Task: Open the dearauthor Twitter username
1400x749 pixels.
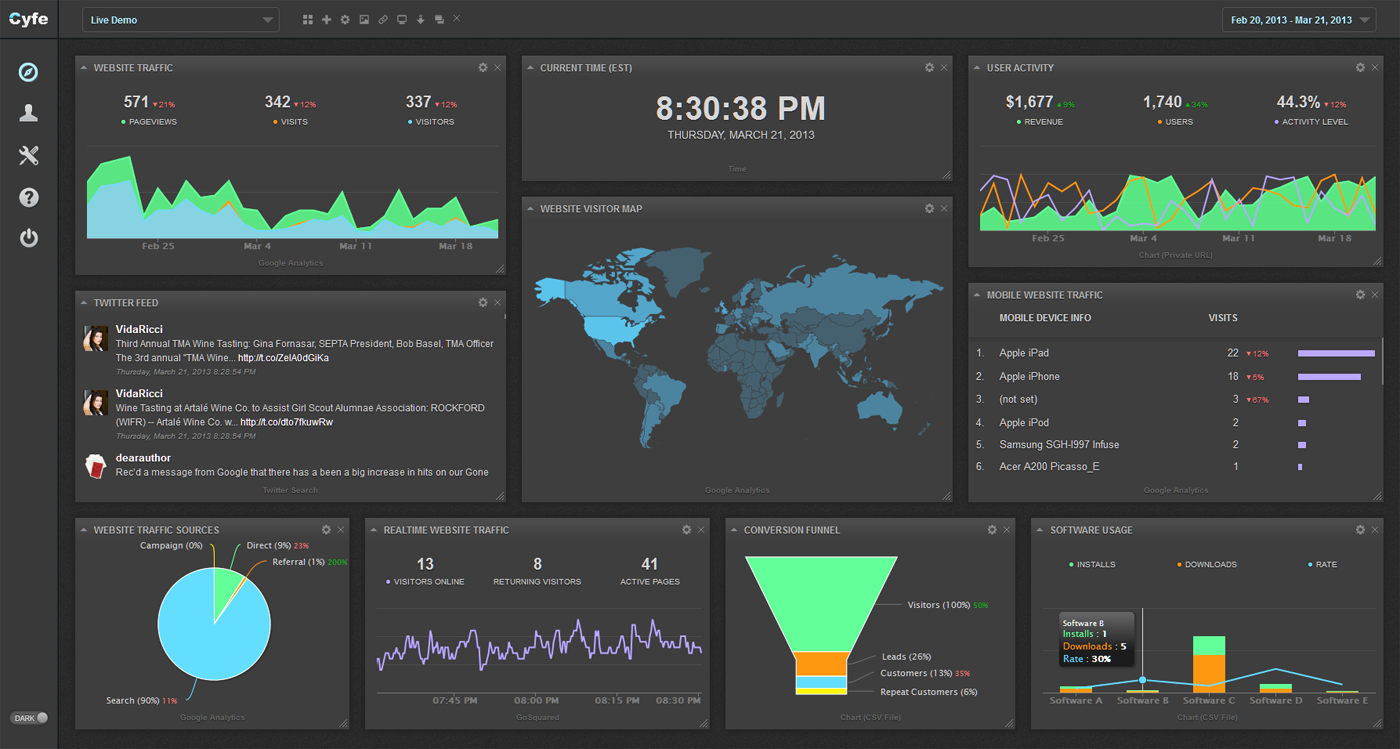Action: [x=143, y=458]
